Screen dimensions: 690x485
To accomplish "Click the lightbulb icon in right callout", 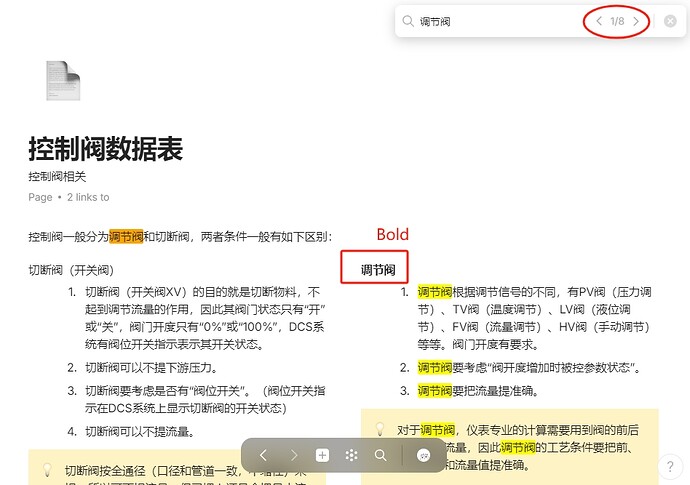I will 380,429.
